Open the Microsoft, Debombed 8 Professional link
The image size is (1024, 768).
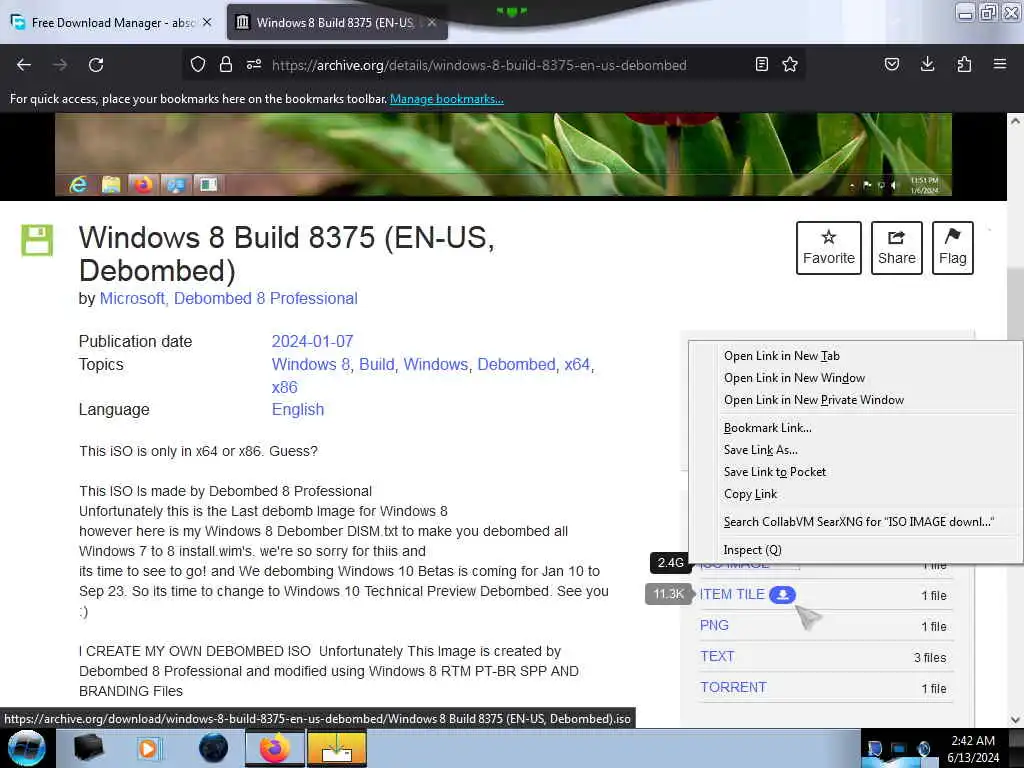(229, 298)
